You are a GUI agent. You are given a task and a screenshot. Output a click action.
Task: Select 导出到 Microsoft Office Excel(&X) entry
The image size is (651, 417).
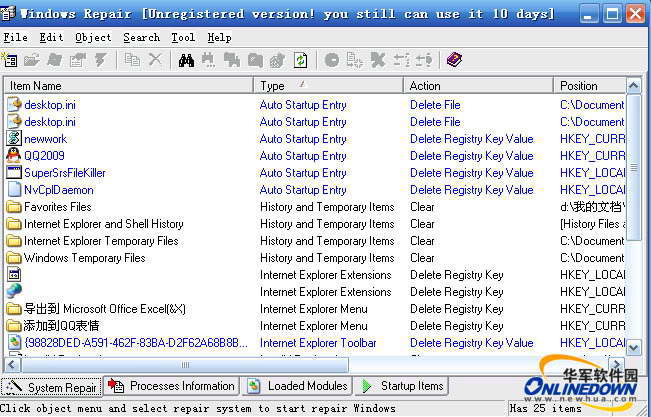click(105, 309)
